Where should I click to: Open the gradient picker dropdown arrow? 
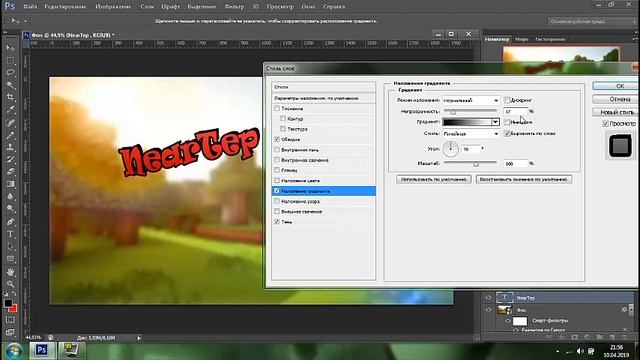(495, 122)
